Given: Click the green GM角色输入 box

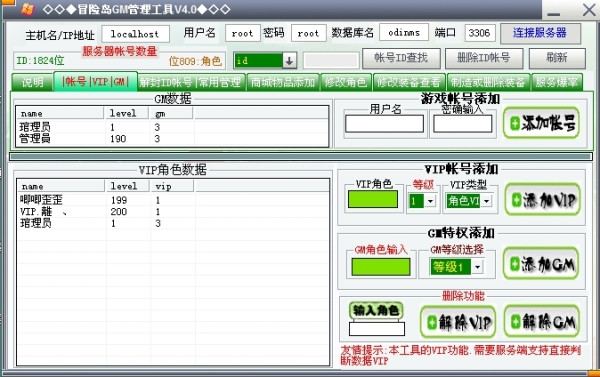Looking at the screenshot, I should (381, 267).
